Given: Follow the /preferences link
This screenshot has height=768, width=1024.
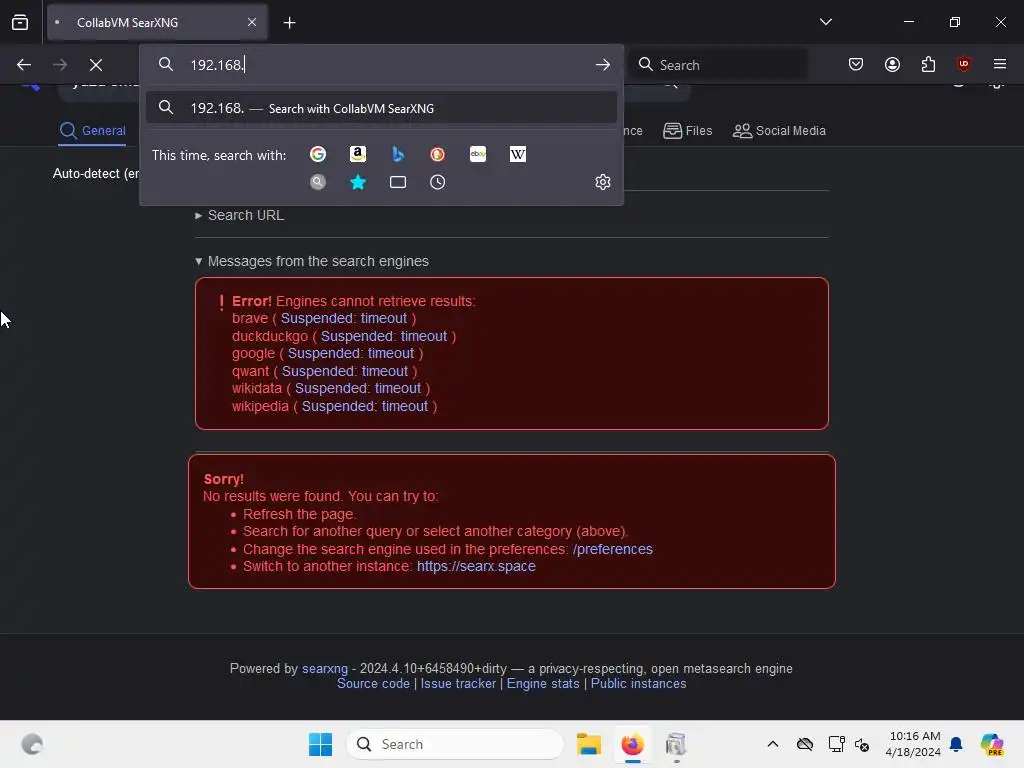Looking at the screenshot, I should pyautogui.click(x=613, y=549).
